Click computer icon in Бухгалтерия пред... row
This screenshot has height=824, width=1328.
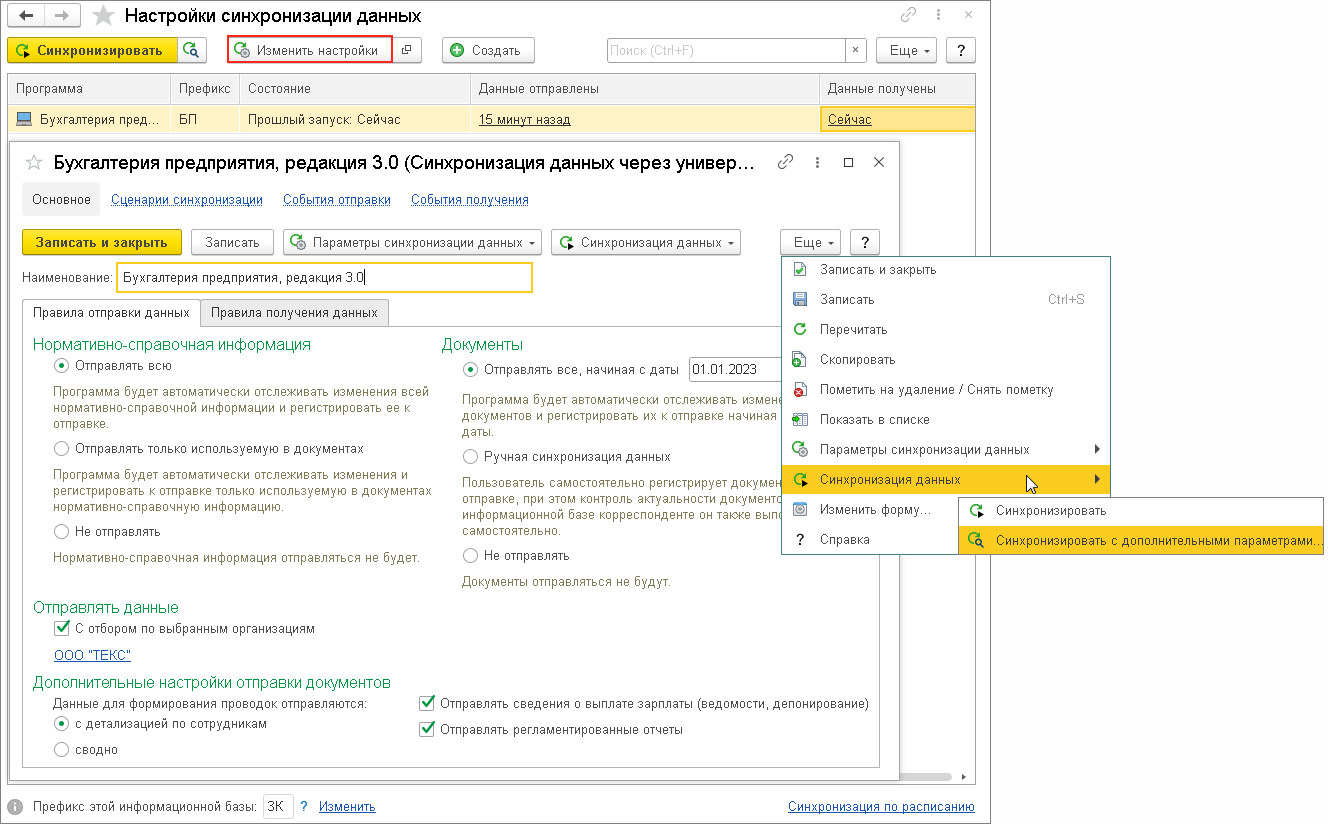25,119
